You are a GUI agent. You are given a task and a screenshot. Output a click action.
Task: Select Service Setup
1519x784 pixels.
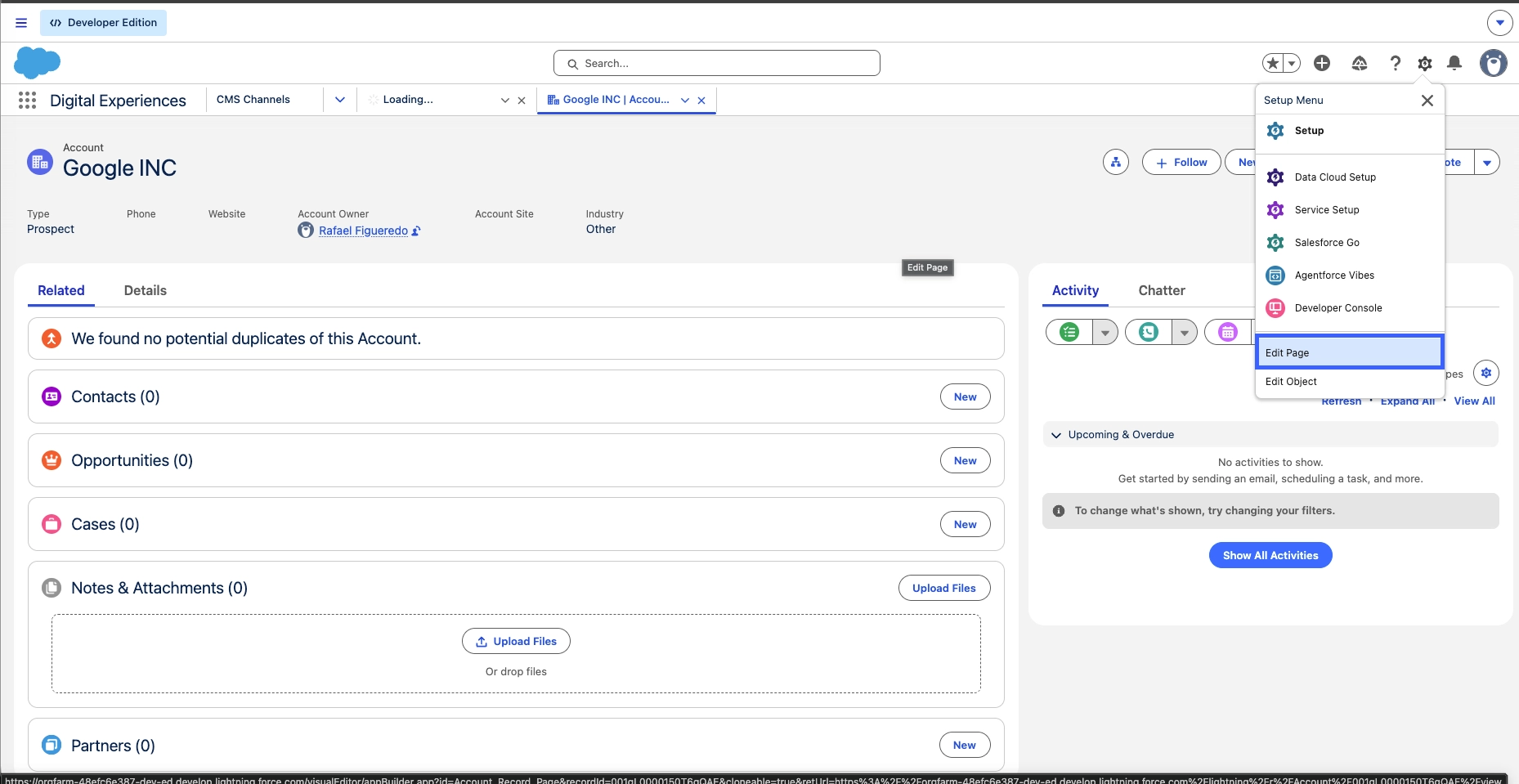pos(1350,209)
